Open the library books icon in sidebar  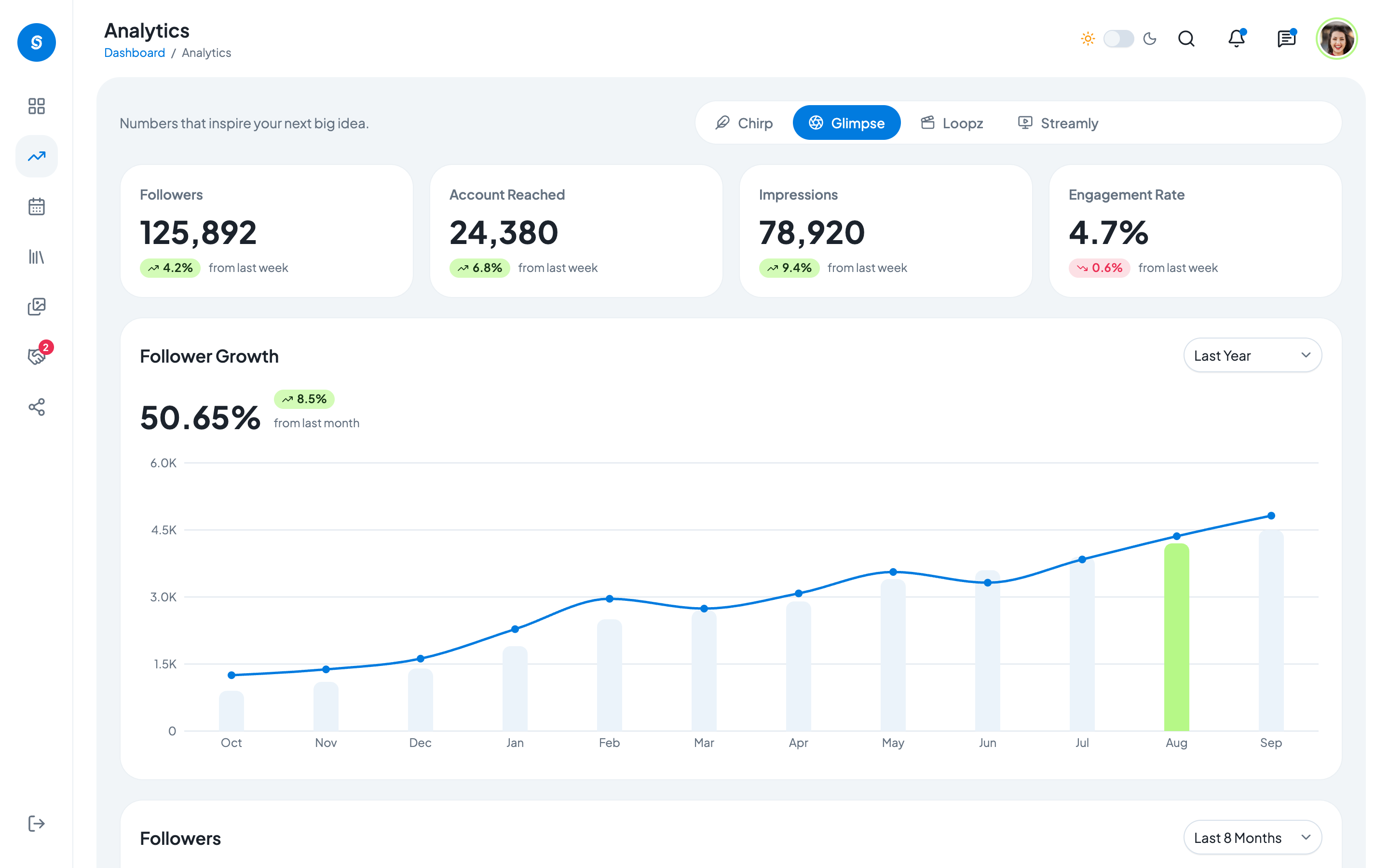coord(36,257)
